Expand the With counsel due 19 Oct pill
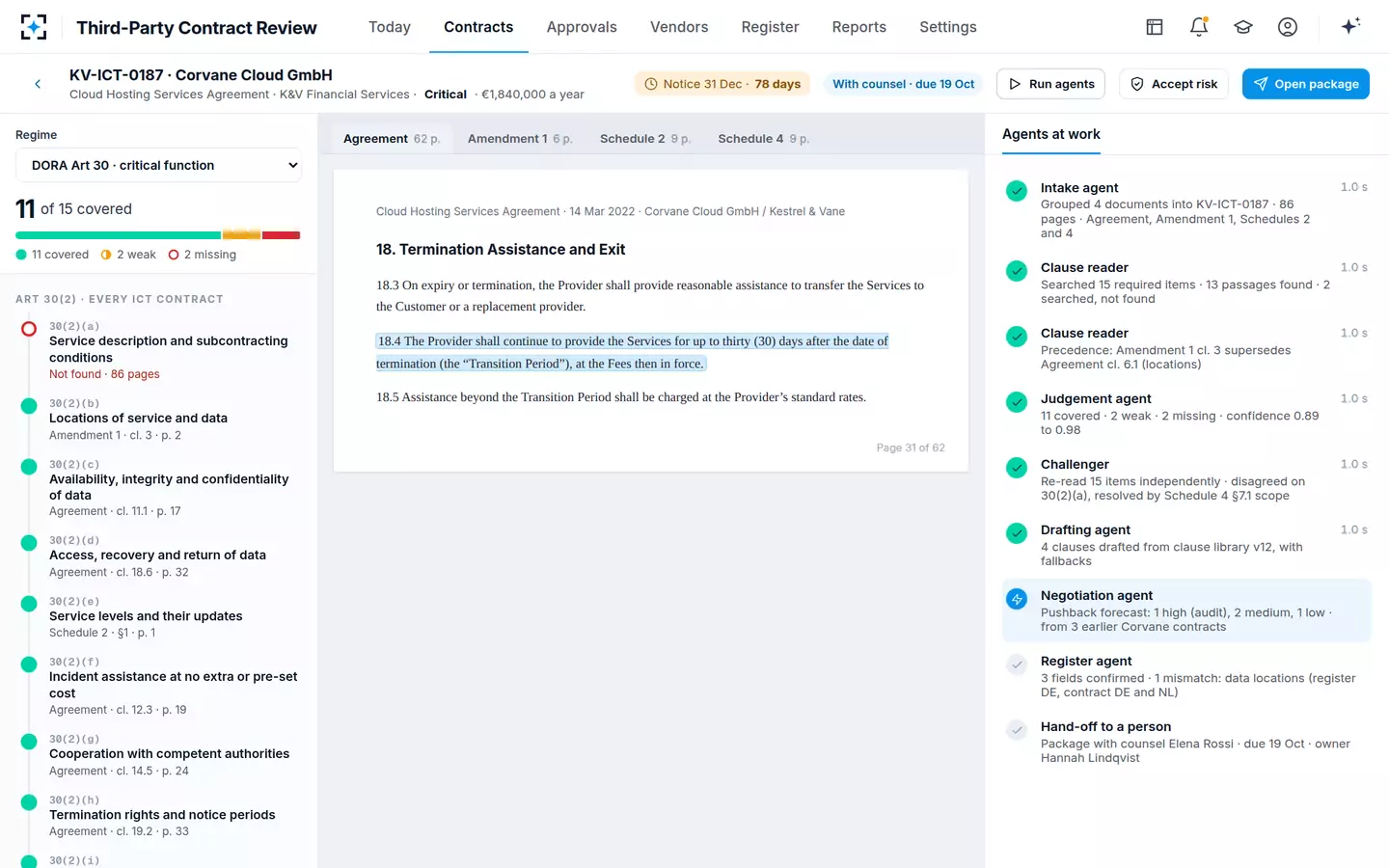The height and width of the screenshot is (868, 1389). point(904,84)
